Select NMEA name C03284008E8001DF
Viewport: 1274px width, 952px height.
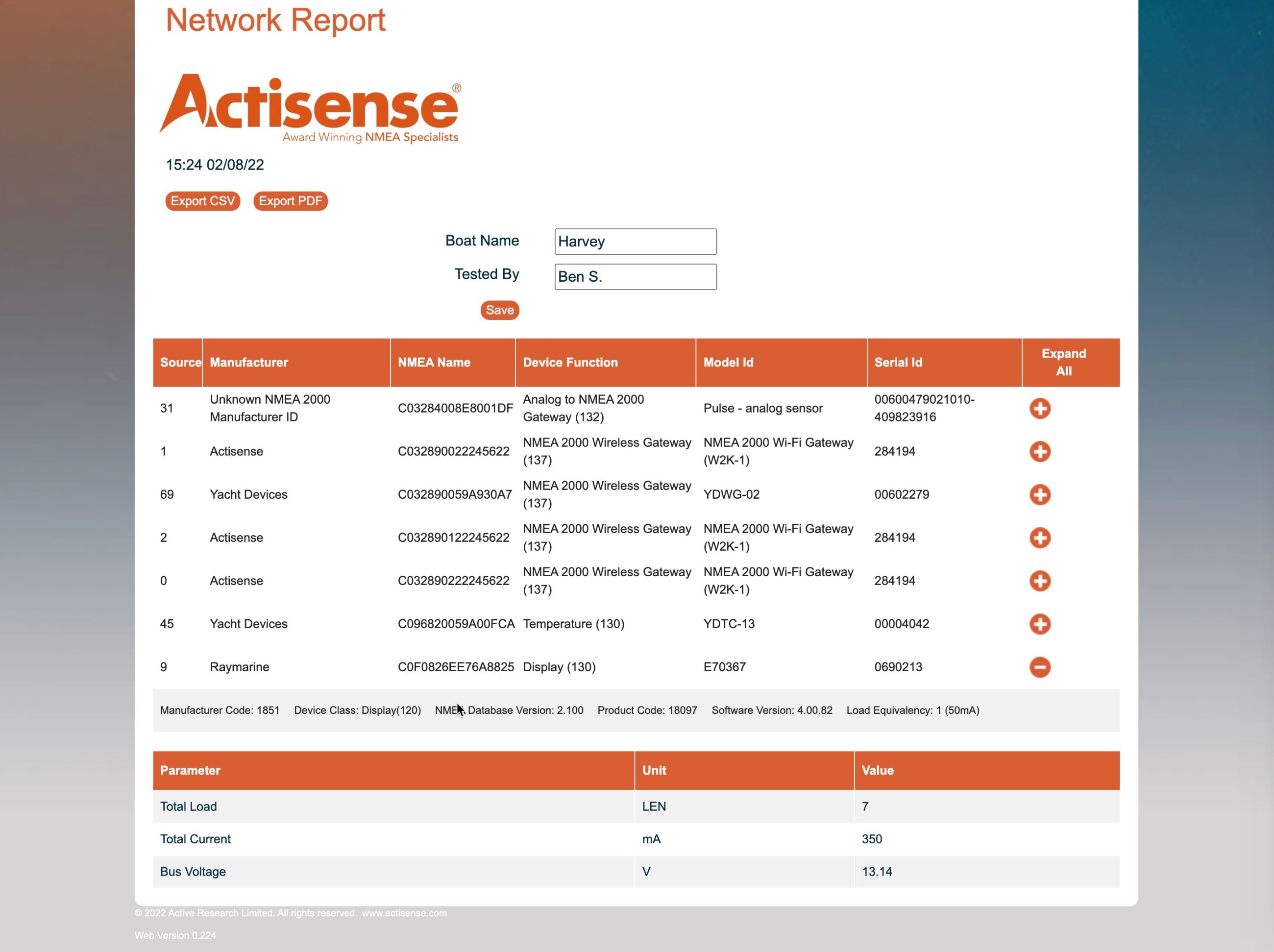point(455,408)
